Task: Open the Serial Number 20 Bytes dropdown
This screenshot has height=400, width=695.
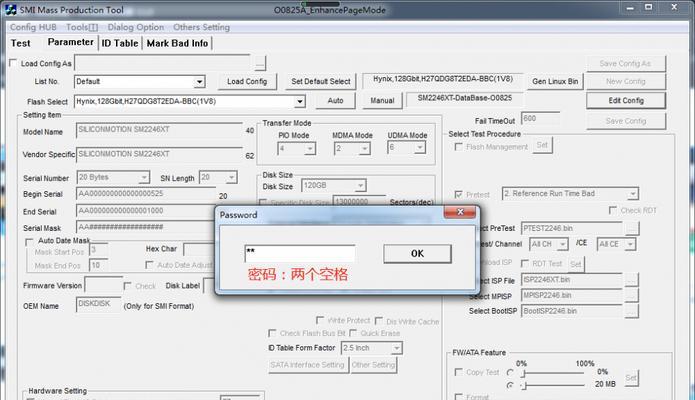Action: tap(144, 177)
